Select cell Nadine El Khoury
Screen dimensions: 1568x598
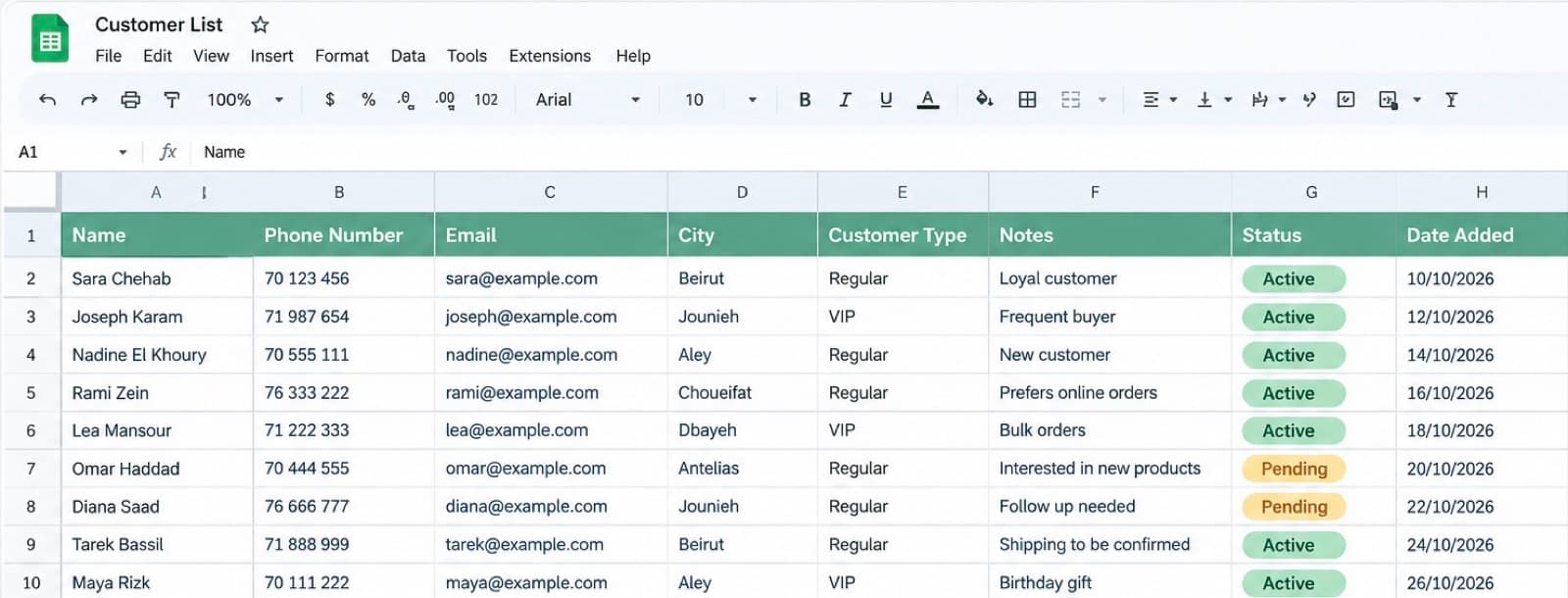click(157, 355)
